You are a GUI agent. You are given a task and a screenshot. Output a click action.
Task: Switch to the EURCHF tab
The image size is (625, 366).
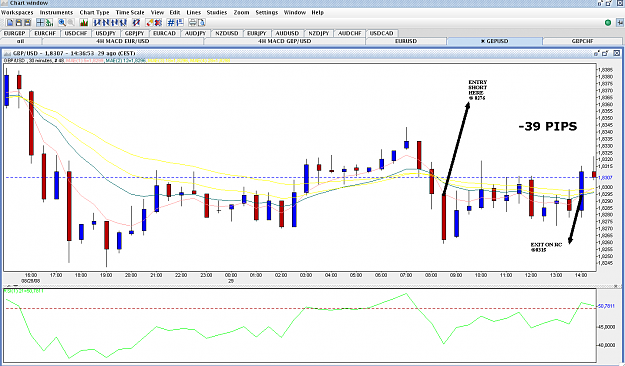coord(45,33)
